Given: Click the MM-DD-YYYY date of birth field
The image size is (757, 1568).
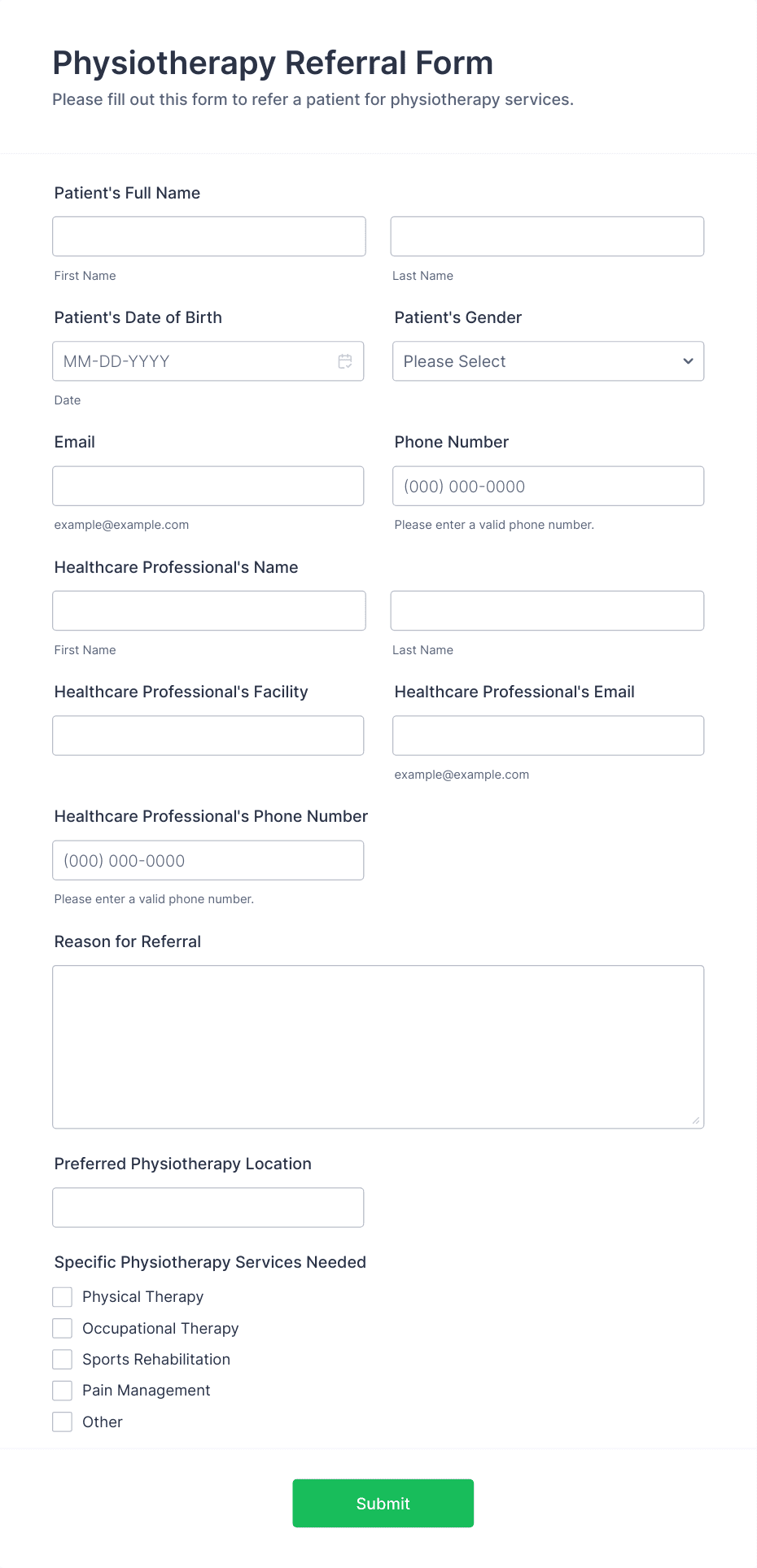Looking at the screenshot, I should click(208, 361).
